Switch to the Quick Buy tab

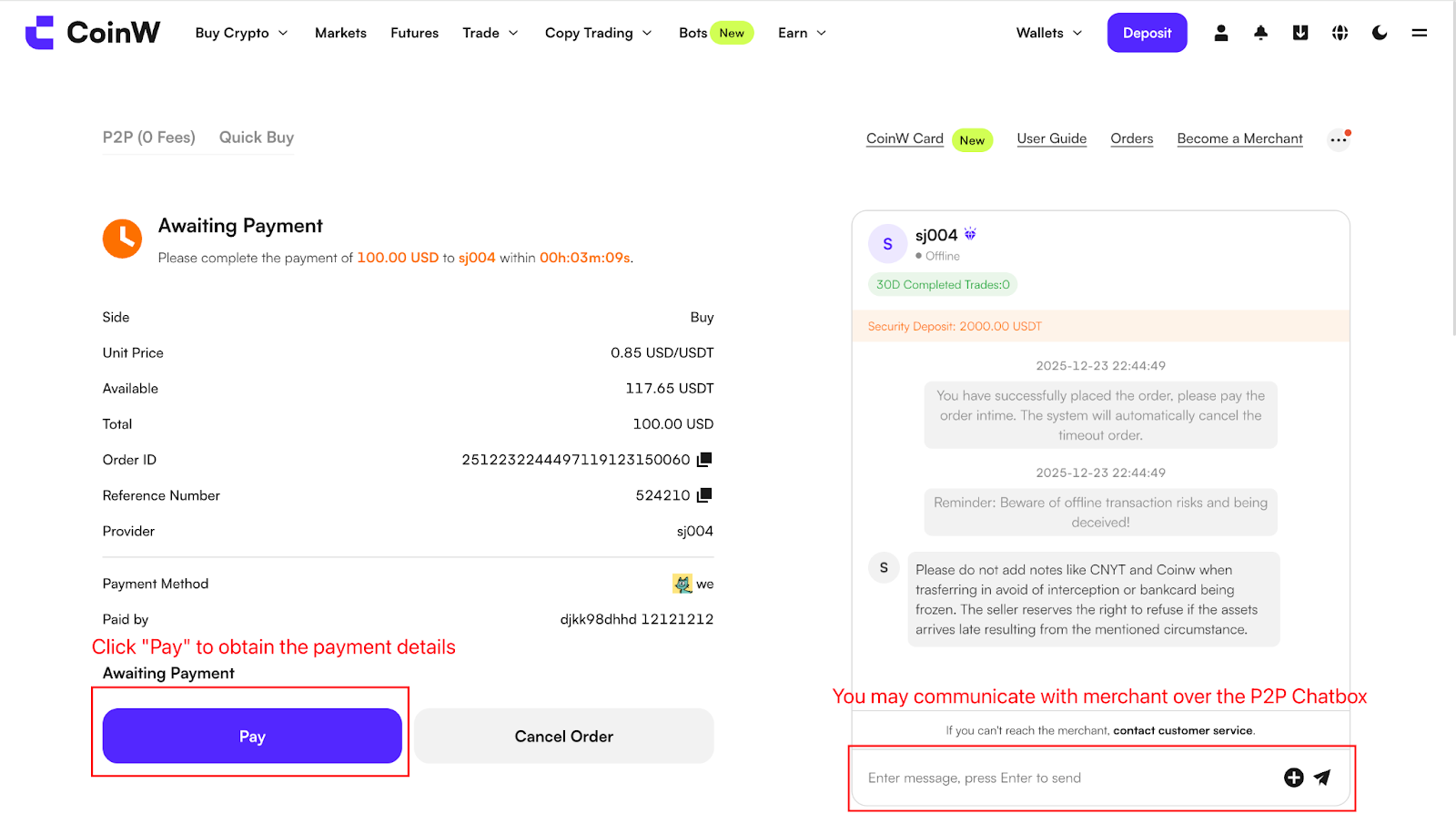[257, 137]
